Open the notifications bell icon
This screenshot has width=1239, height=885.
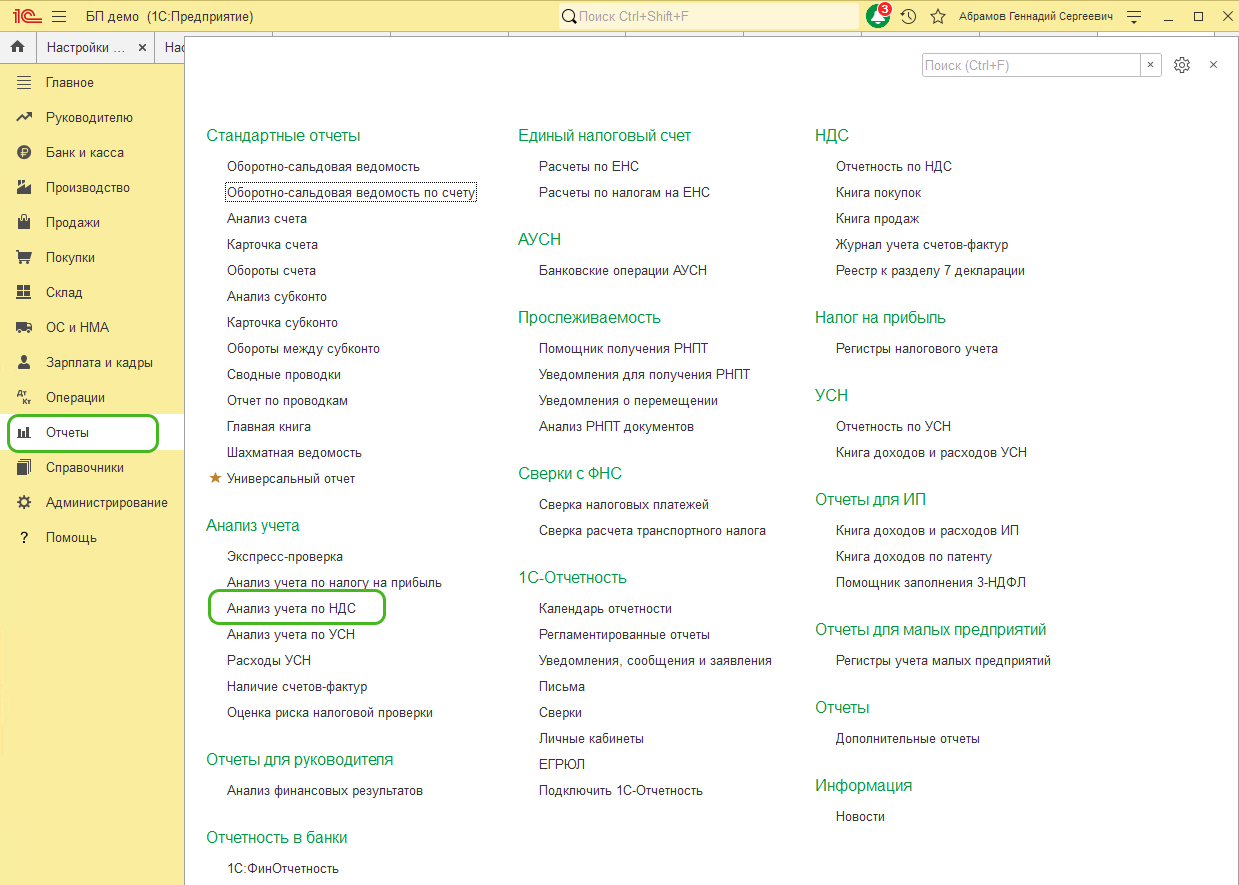click(x=877, y=17)
